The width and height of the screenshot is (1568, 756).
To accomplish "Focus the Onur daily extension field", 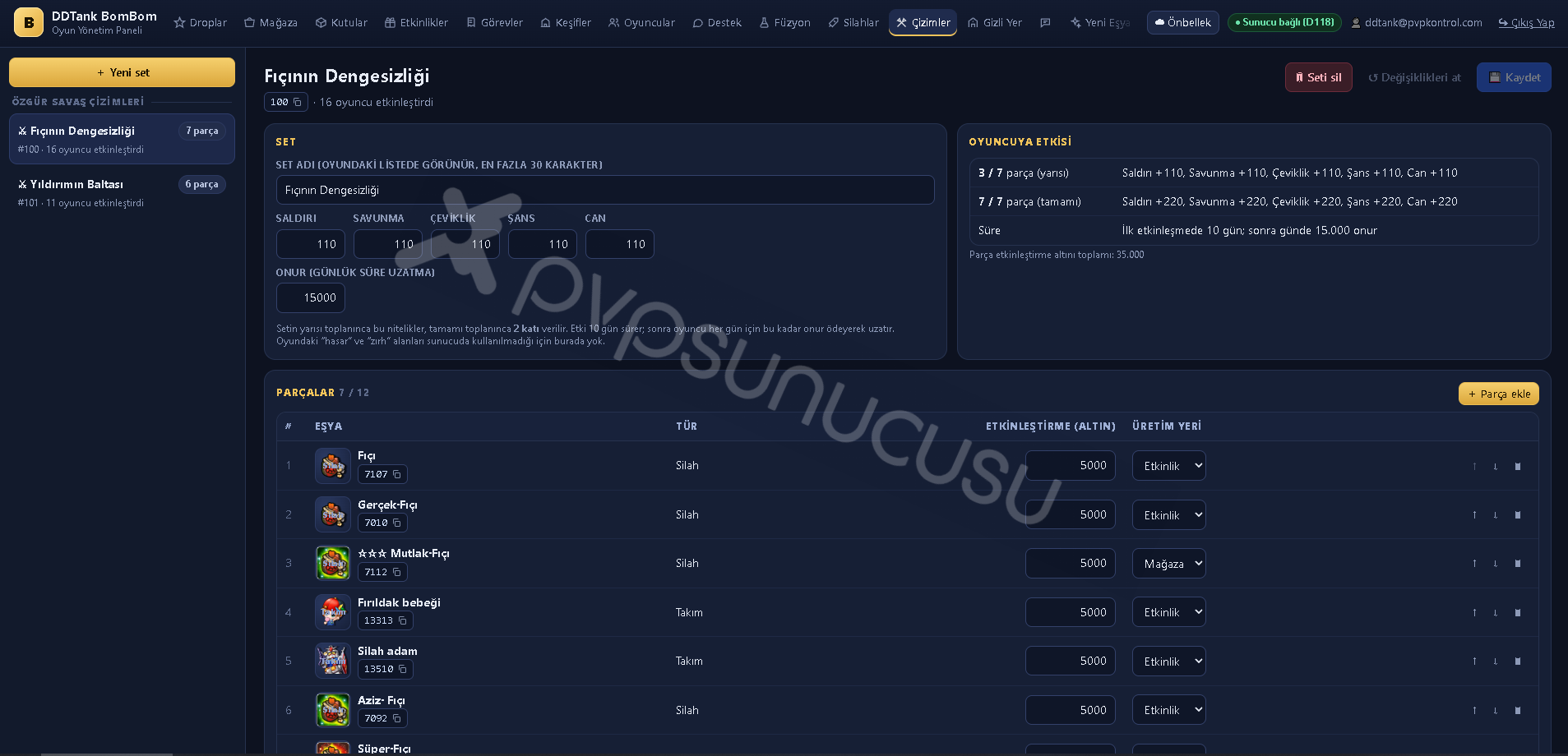I will pyautogui.click(x=311, y=297).
